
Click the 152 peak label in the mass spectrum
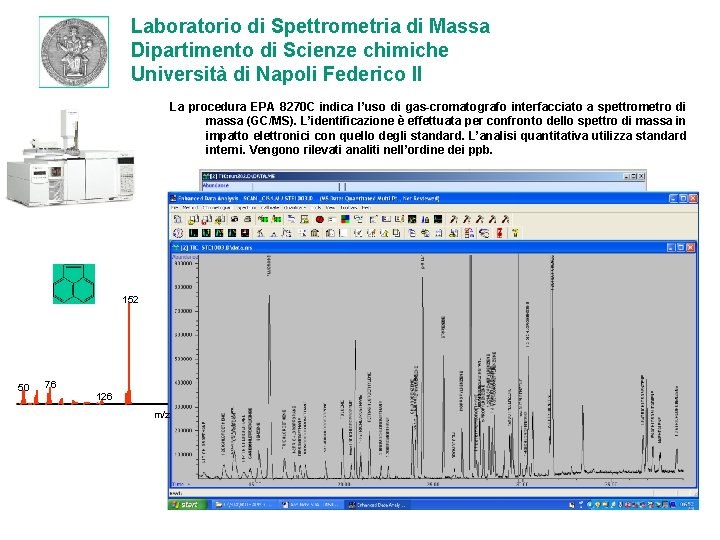pos(130,299)
